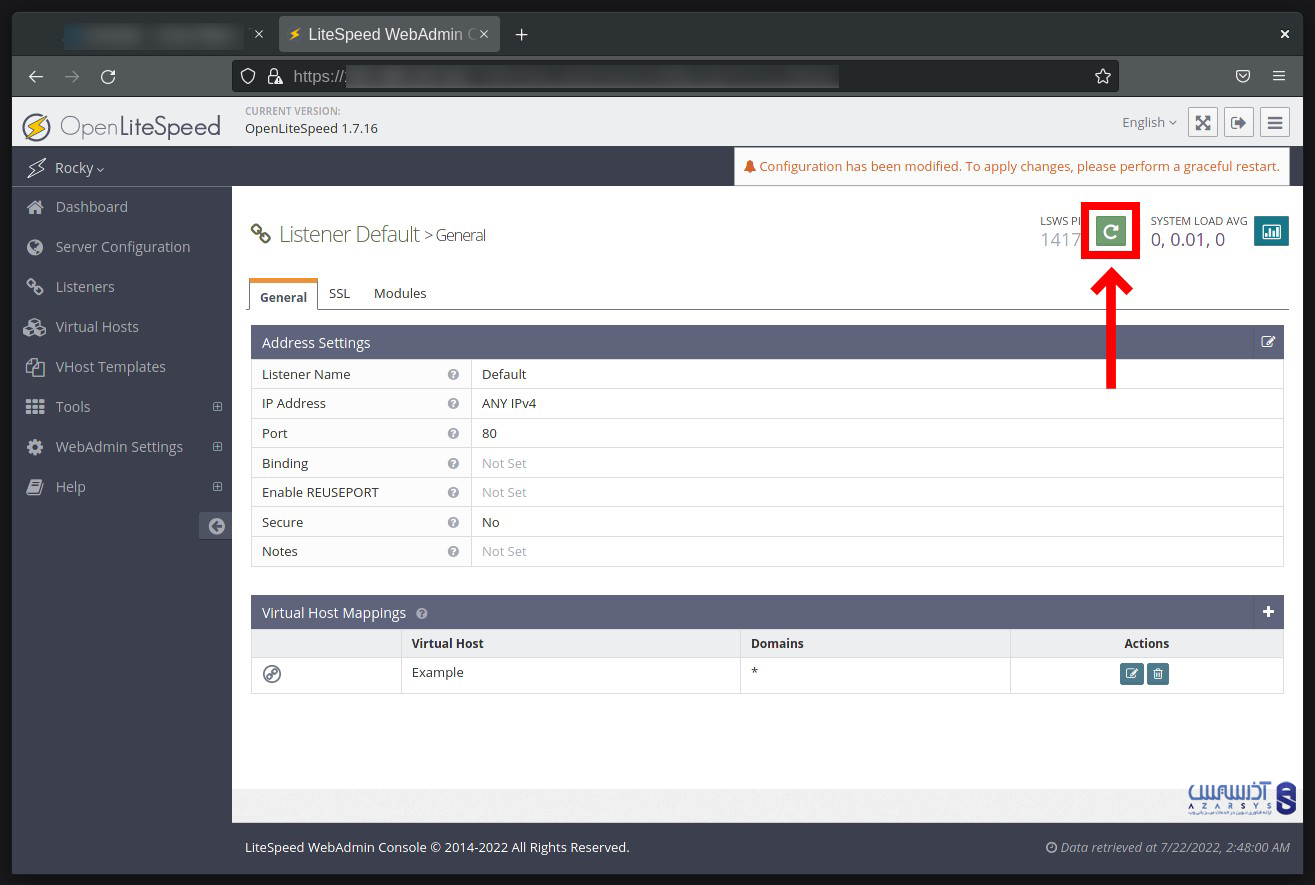Viewport: 1315px width, 885px height.
Task: Go back in browser history
Action: (x=36, y=76)
